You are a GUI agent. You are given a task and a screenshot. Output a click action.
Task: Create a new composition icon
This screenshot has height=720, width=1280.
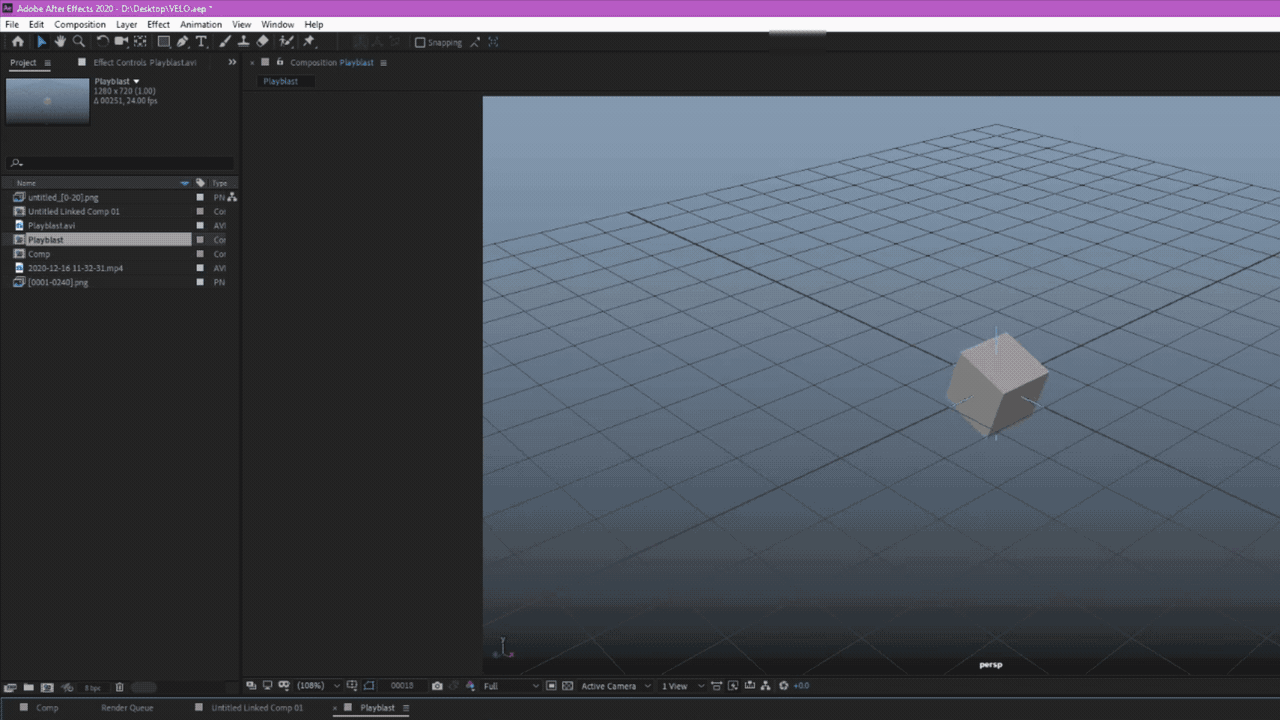pyautogui.click(x=47, y=687)
